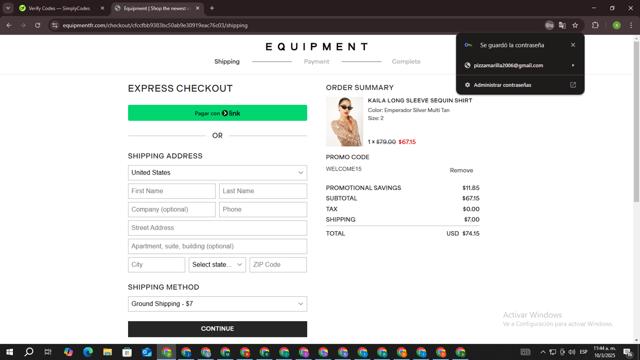
Task: Show hidden system tray icons
Action: (543, 352)
